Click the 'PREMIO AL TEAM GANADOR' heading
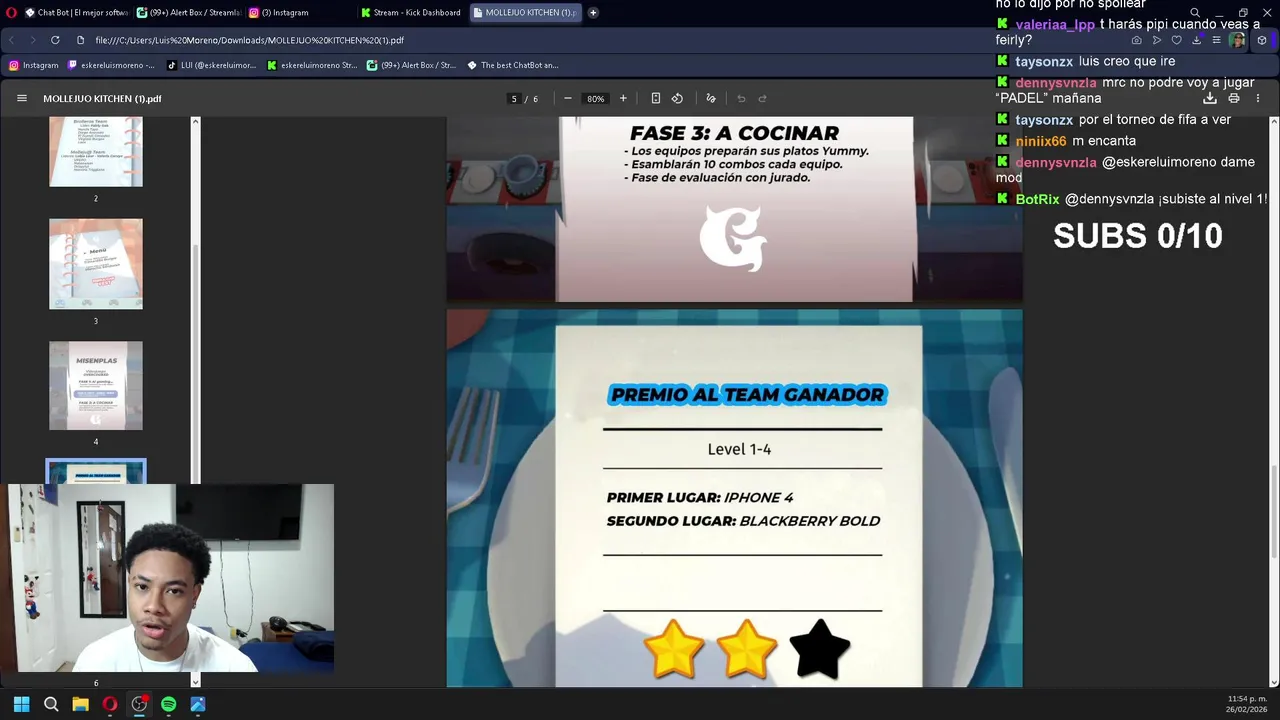The image size is (1280, 720). pos(747,395)
